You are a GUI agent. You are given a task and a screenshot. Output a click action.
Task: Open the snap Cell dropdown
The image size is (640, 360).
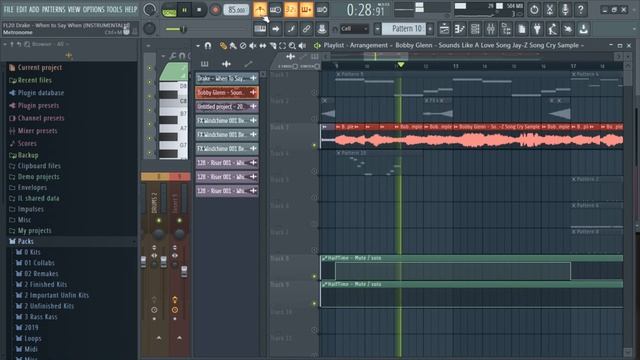(354, 29)
